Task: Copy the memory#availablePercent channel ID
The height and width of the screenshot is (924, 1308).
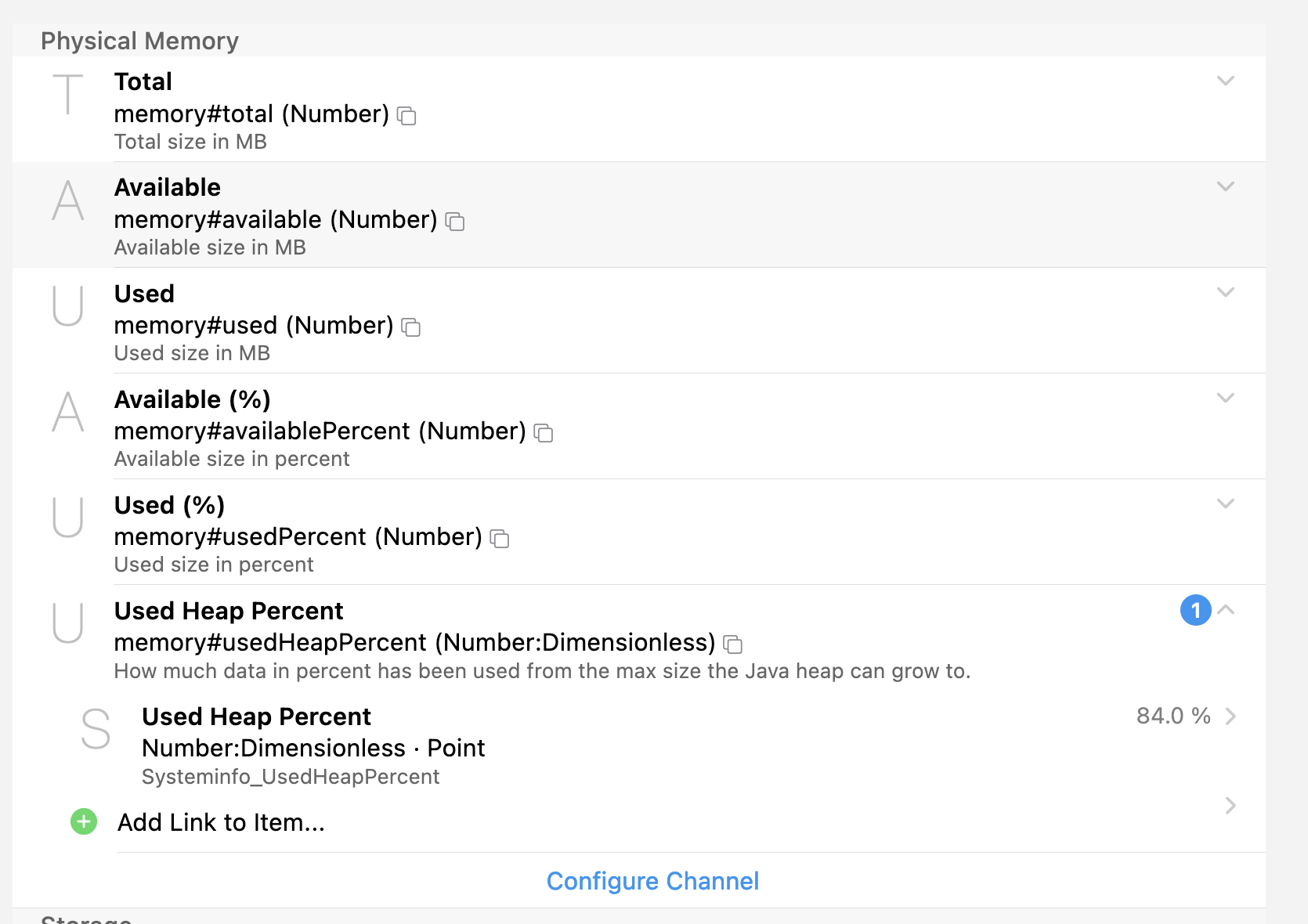Action: (544, 433)
